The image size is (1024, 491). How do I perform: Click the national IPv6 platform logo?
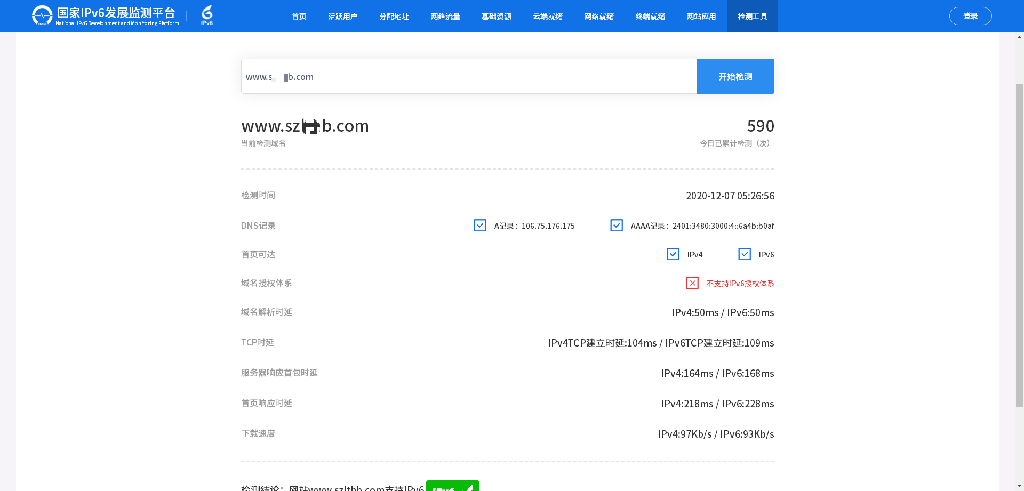coord(105,15)
